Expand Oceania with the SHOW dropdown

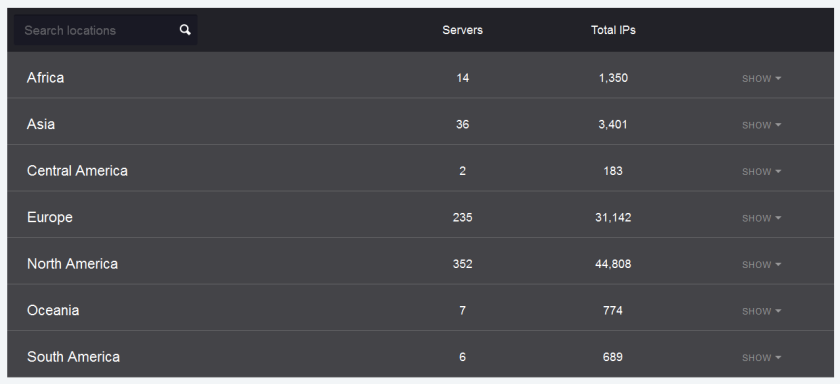(761, 311)
